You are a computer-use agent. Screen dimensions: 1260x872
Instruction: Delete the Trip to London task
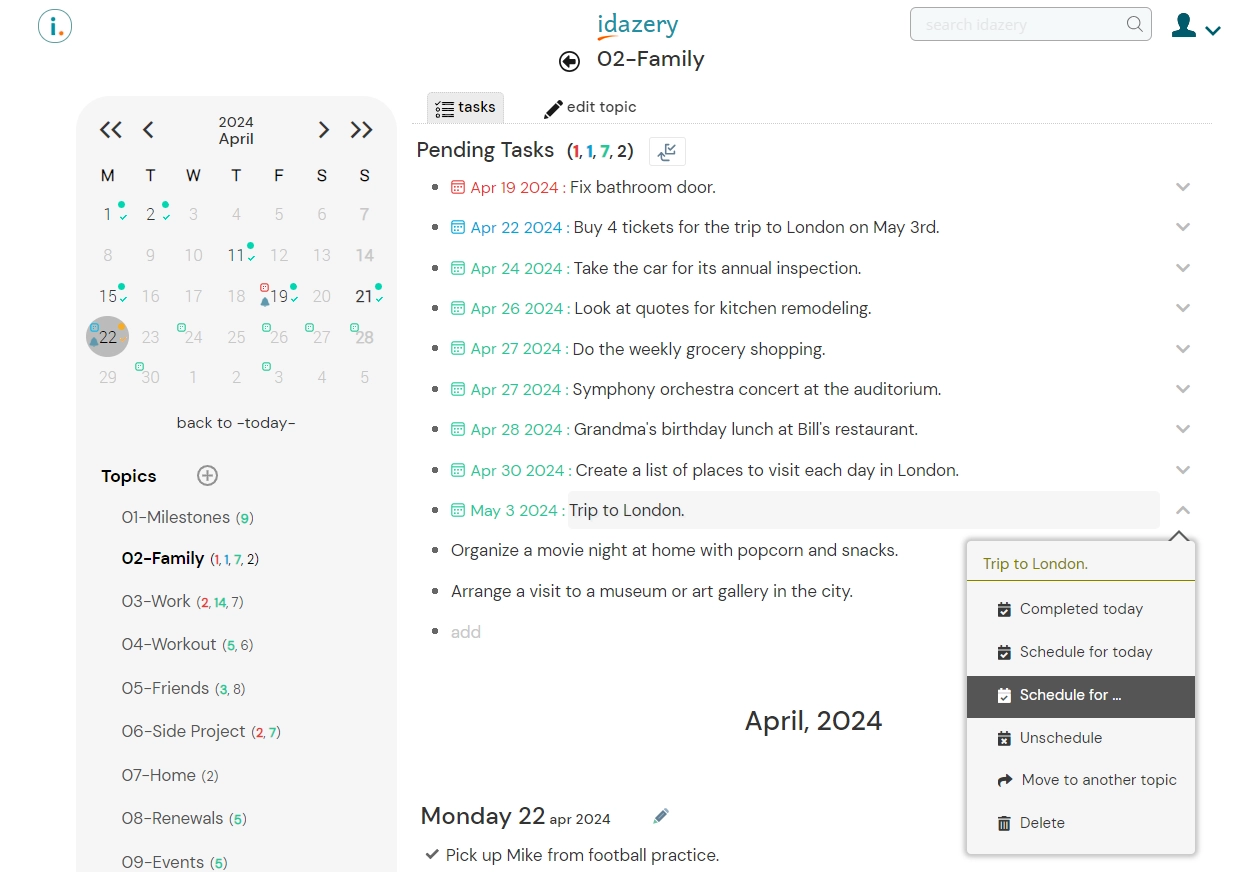[1081, 823]
